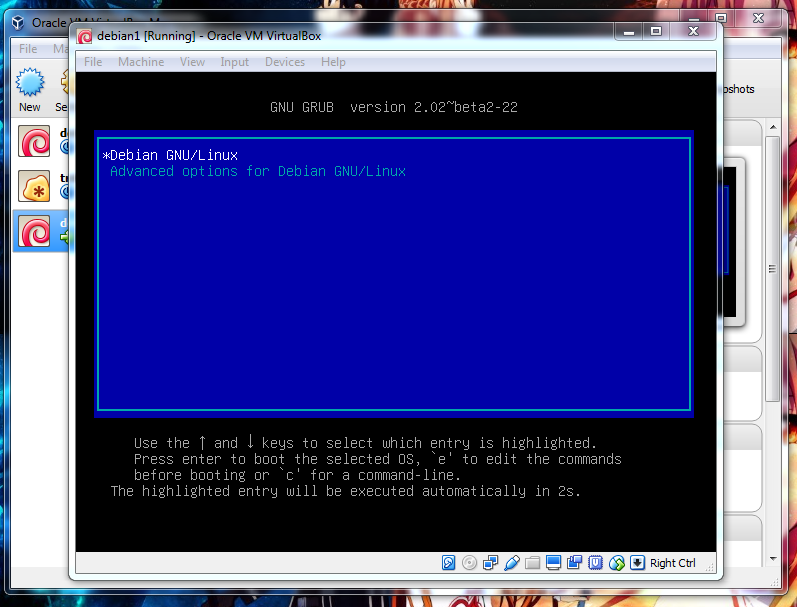The image size is (797, 607).
Task: Open the Machine menu
Action: [x=141, y=62]
